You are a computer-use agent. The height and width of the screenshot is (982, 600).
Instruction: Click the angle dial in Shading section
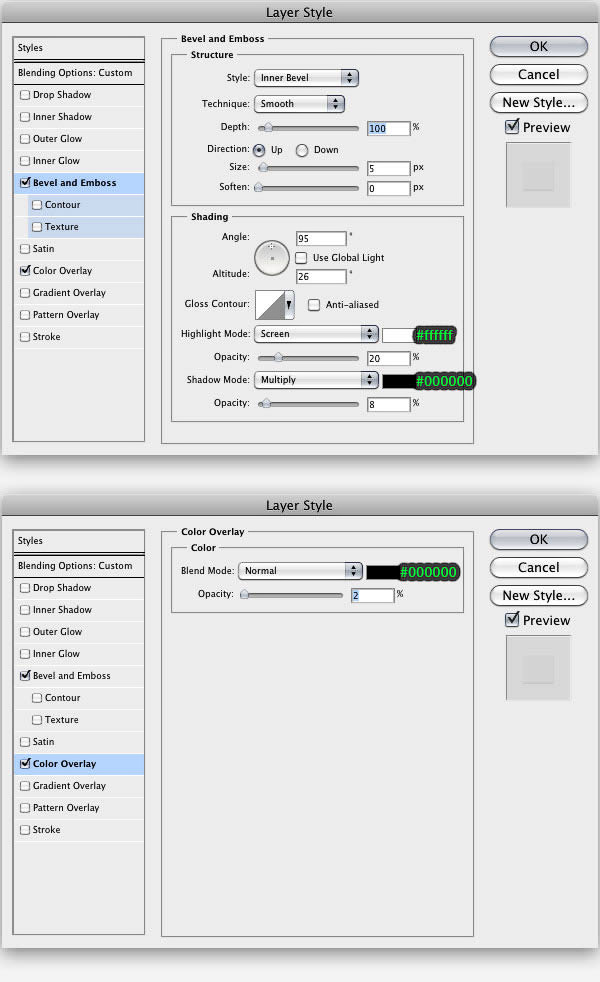point(272,258)
